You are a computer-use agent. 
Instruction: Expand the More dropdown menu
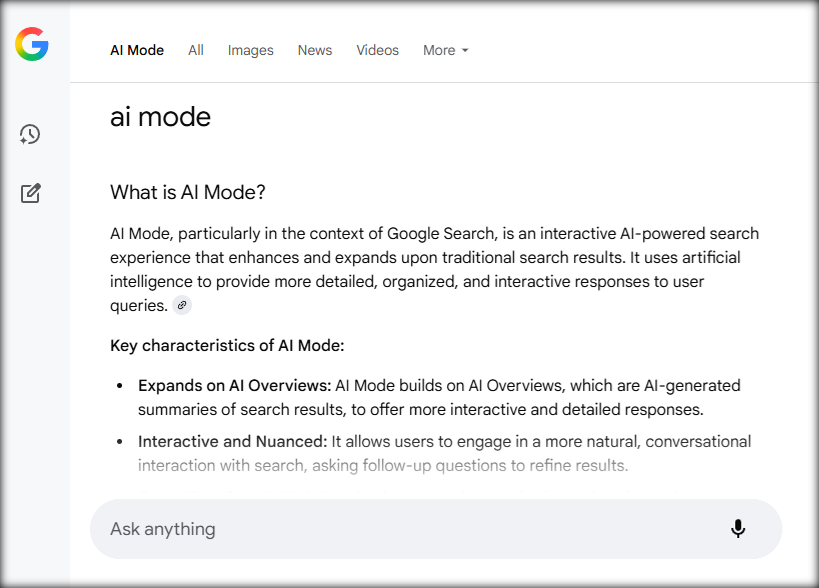(446, 50)
